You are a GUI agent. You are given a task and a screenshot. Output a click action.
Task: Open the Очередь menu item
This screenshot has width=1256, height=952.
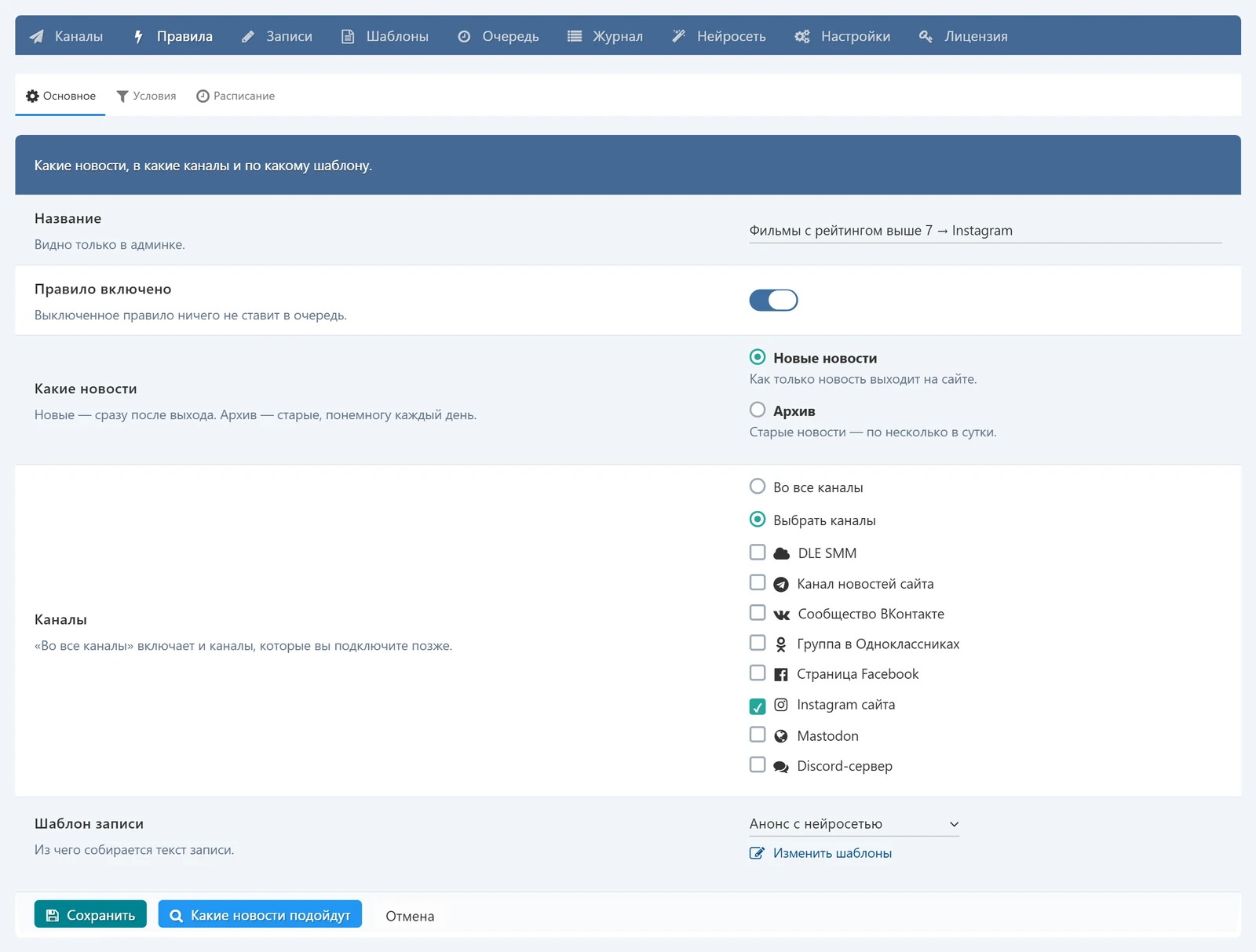pyautogui.click(x=498, y=36)
